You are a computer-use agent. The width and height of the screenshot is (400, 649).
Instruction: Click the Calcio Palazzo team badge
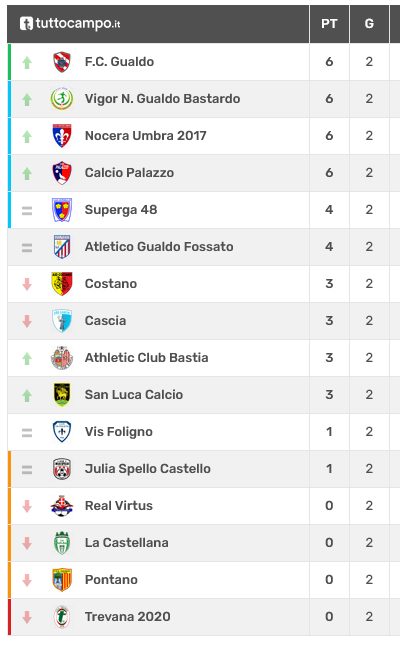[x=62, y=173]
